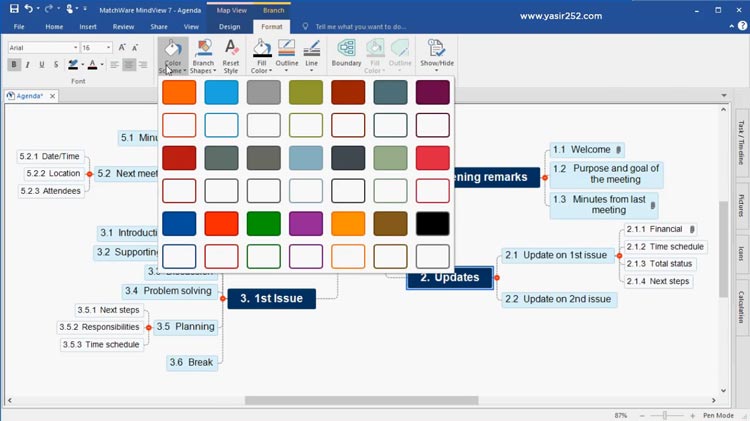This screenshot has width=750, height=421.
Task: Collapse the 2. Updates branch
Action: 497,277
